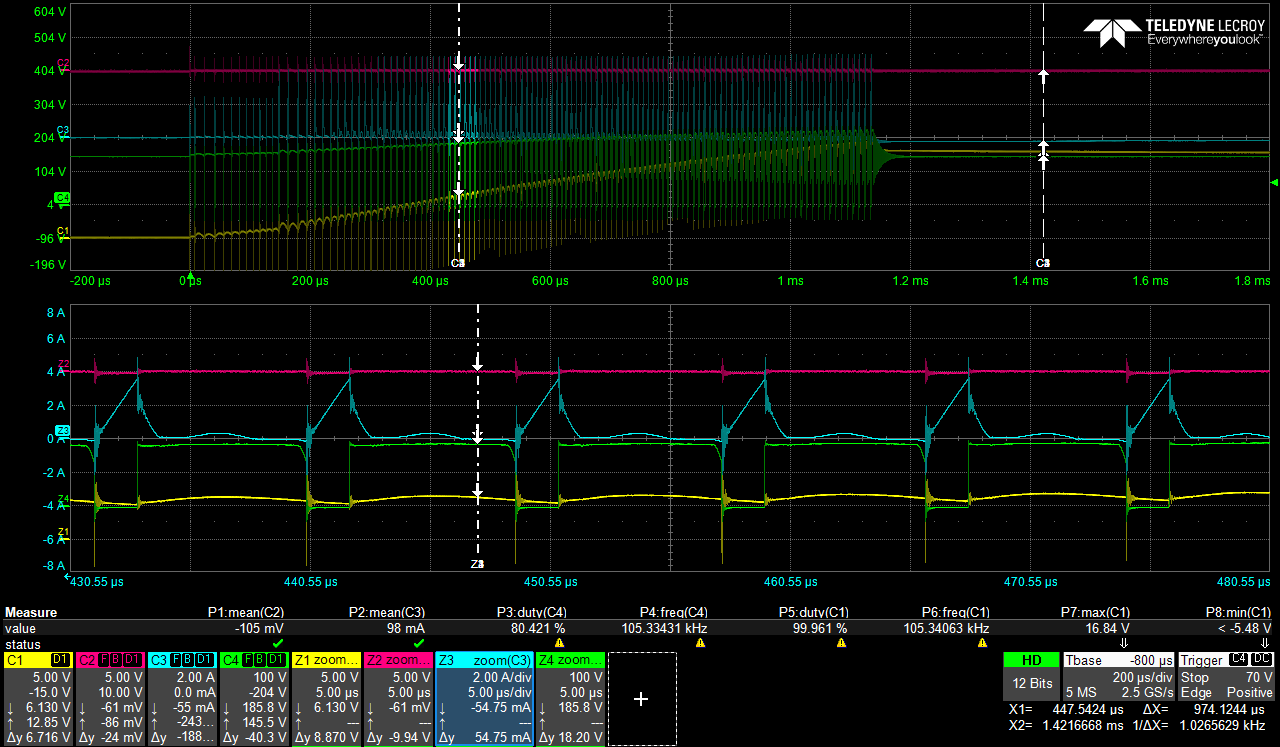Open the C1 channel descriptor box

point(38,699)
